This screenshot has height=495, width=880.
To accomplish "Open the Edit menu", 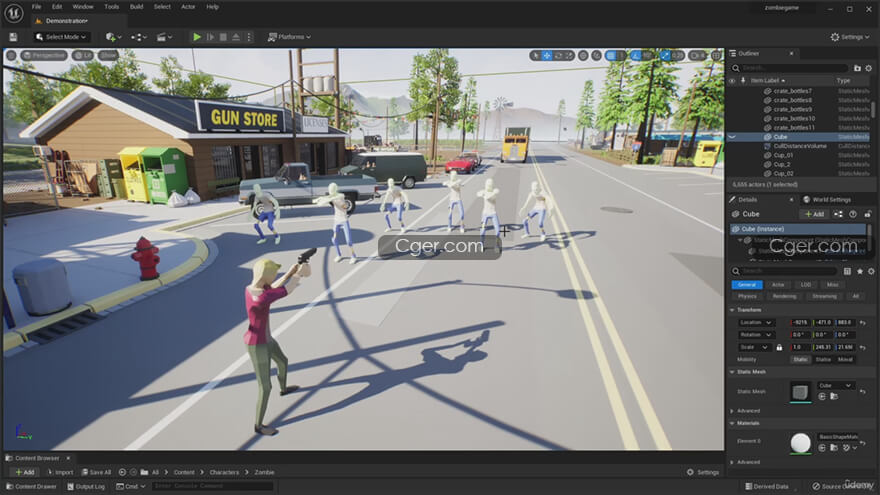I will point(57,7).
